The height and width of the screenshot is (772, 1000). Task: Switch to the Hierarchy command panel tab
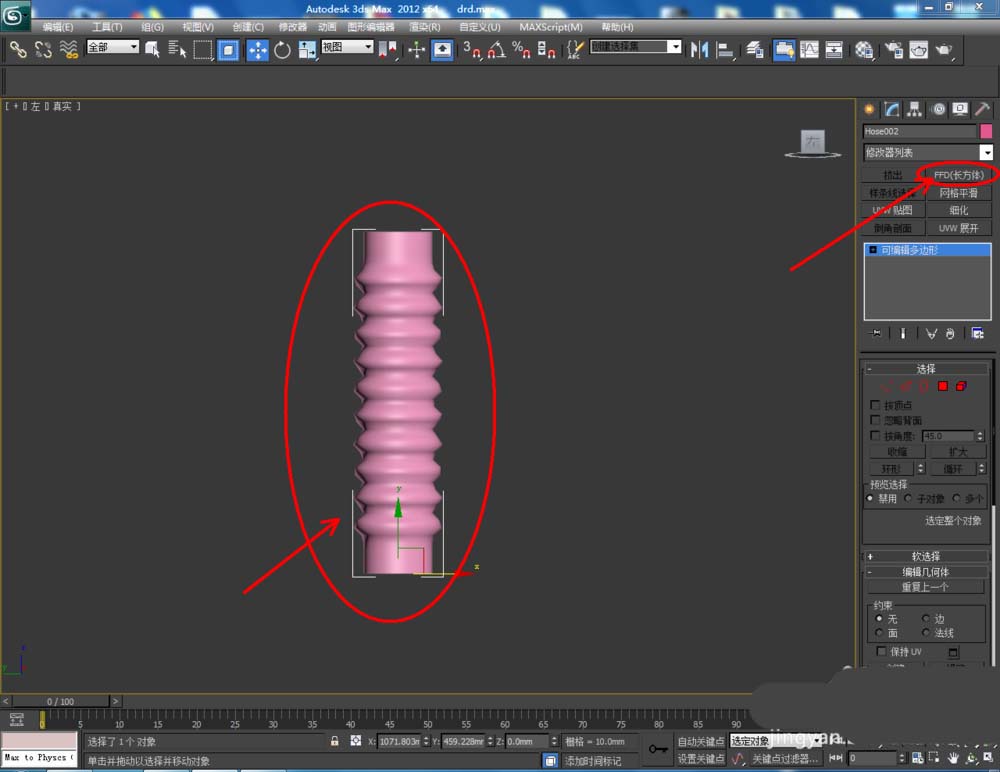pos(915,109)
